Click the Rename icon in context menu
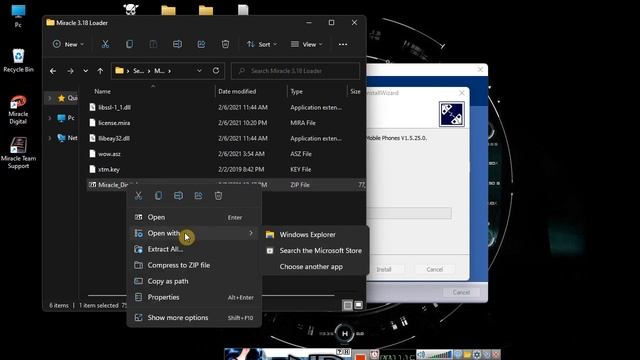Image resolution: width=640 pixels, height=360 pixels. 178,196
